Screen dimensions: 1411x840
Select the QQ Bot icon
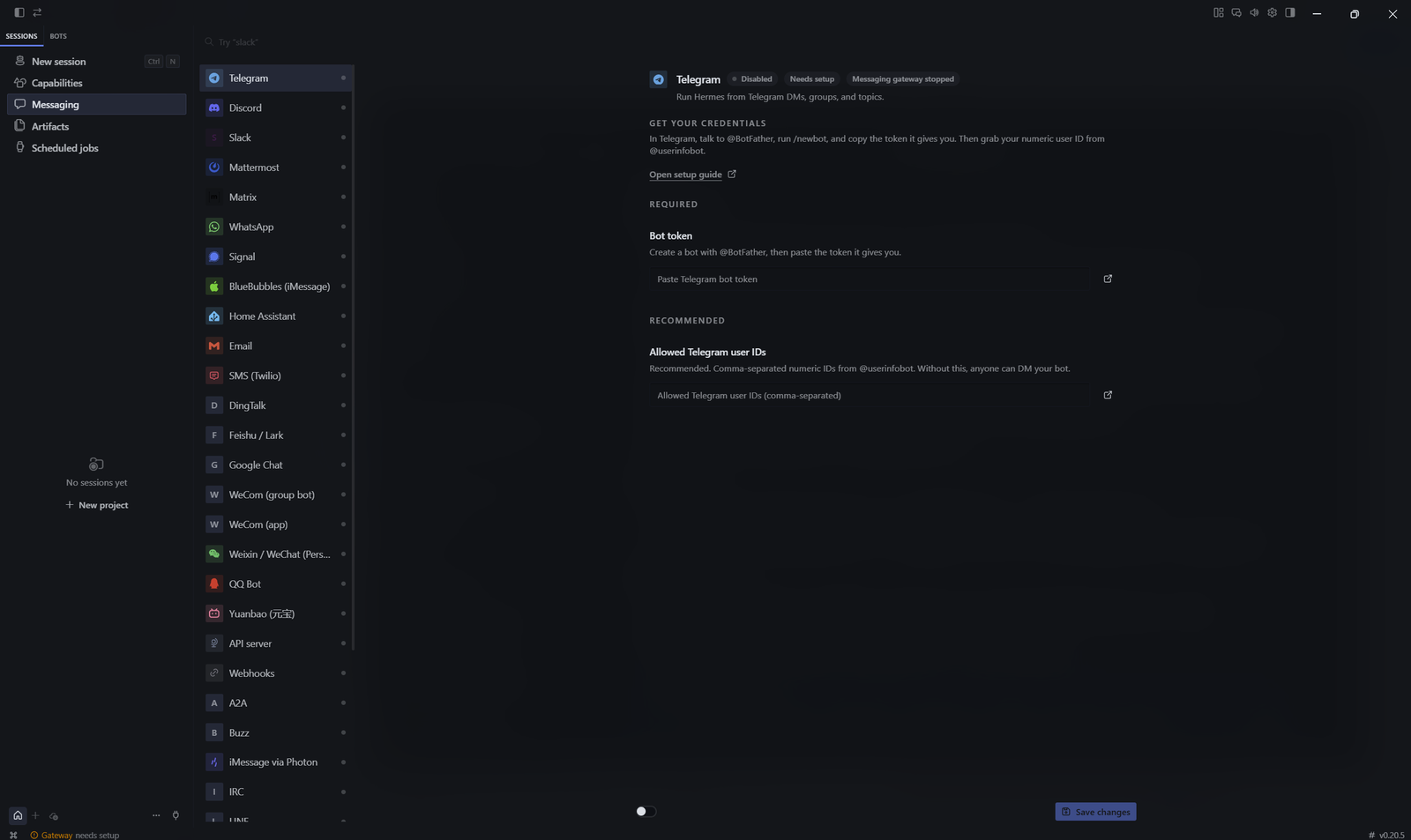214,584
